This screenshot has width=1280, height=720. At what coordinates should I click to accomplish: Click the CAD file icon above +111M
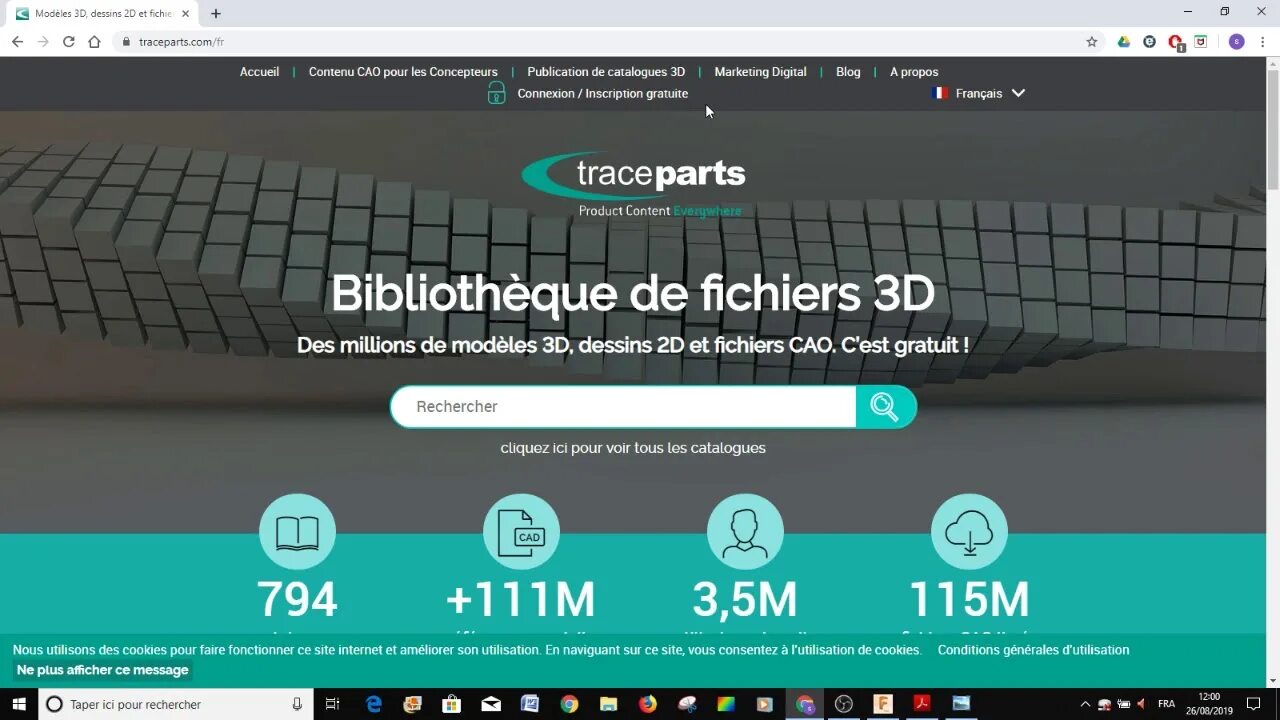coord(521,532)
